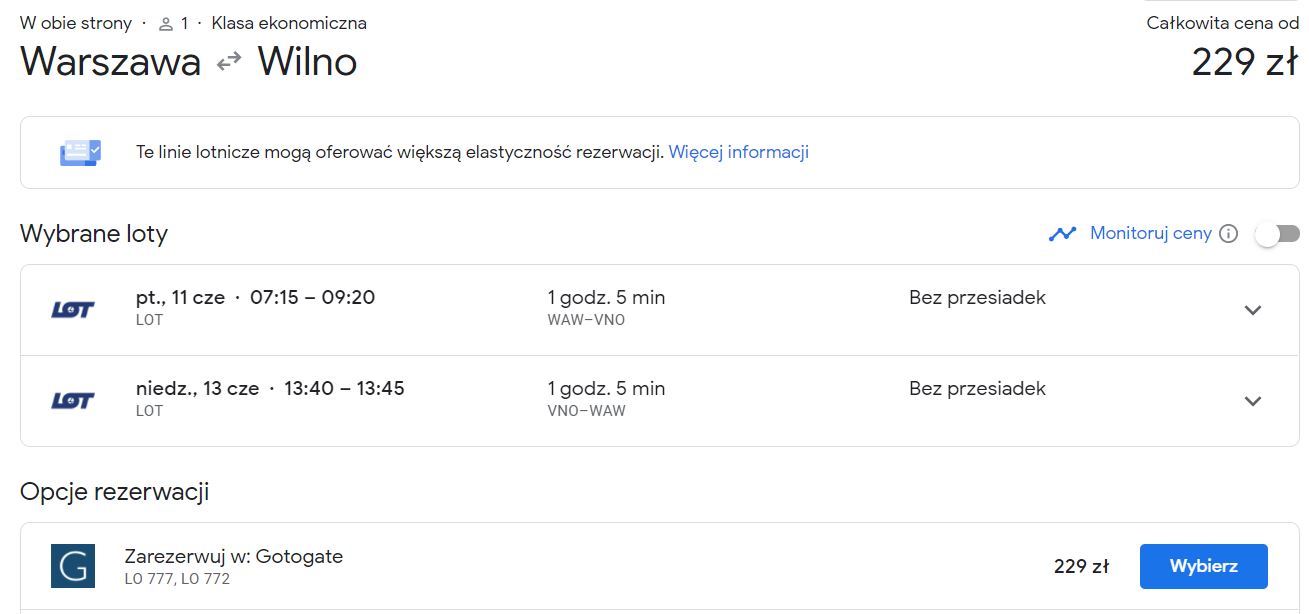Click the LOT logo on outbound flight
The height and width of the screenshot is (614, 1309).
[x=72, y=310]
